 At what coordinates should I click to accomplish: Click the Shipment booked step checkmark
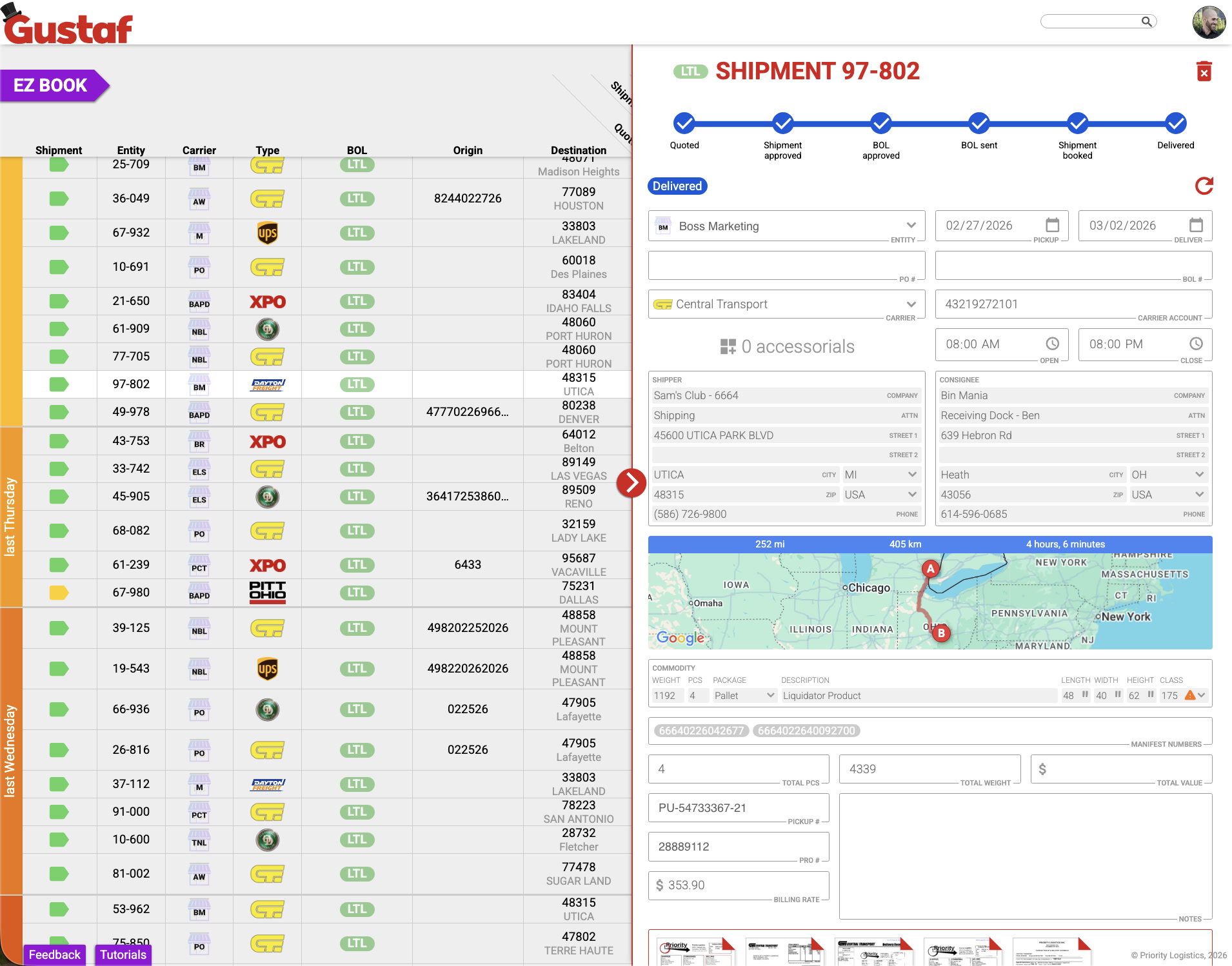[1077, 123]
